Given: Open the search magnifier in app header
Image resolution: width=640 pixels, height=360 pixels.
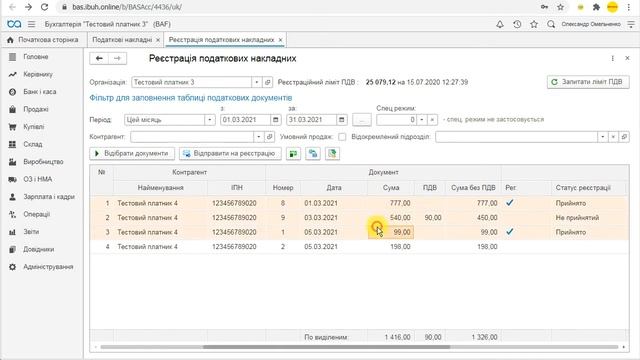Looking at the screenshot, I should [x=551, y=24].
